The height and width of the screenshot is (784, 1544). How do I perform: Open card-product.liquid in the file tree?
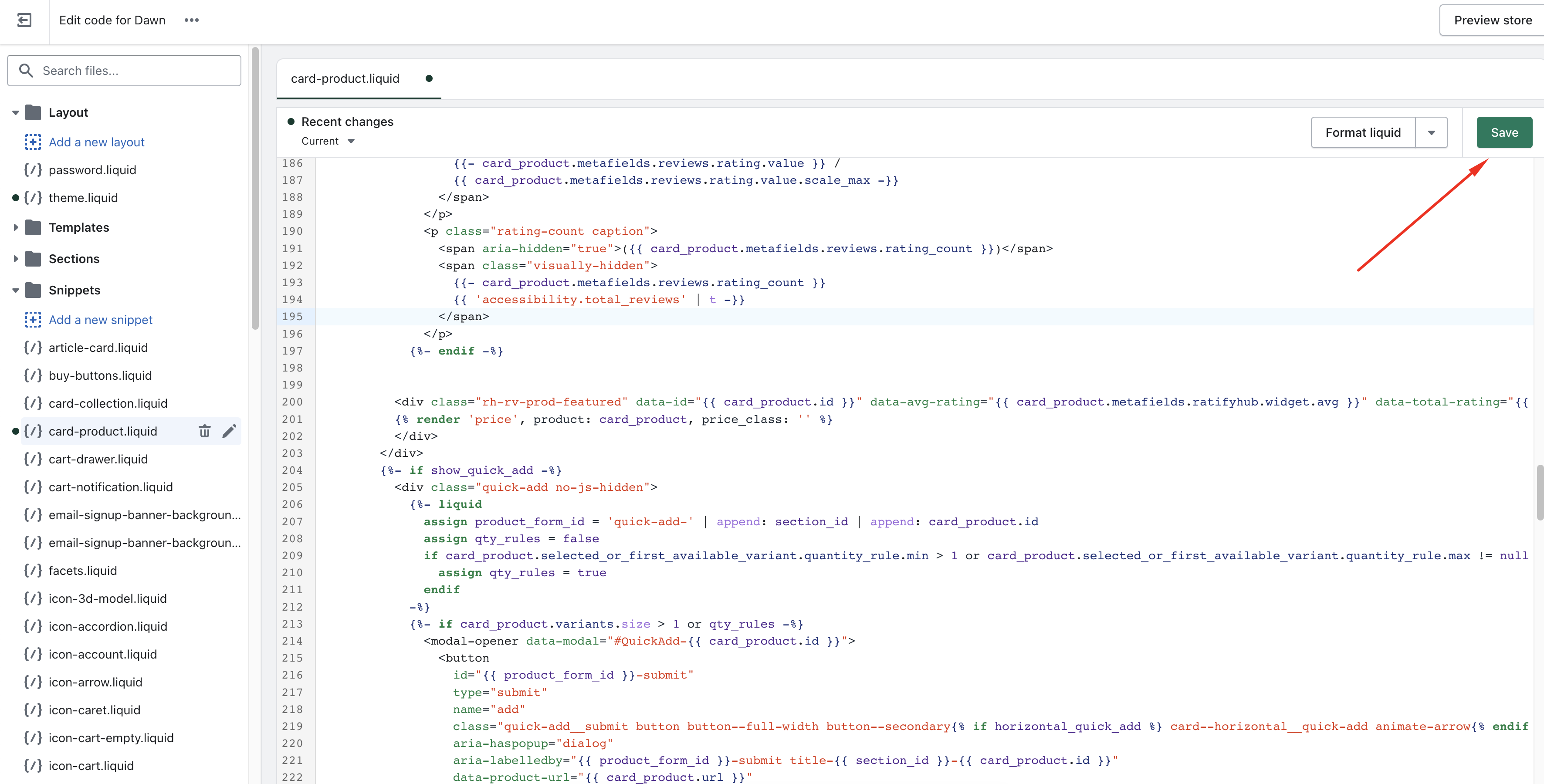click(x=102, y=431)
